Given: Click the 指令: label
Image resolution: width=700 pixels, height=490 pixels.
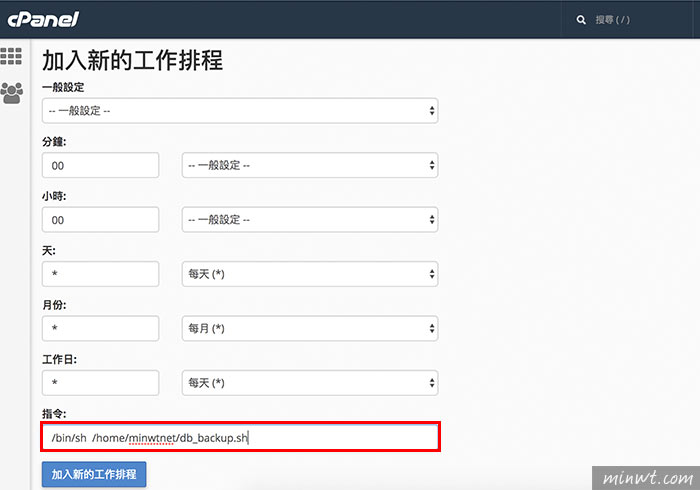Looking at the screenshot, I should click(54, 414).
